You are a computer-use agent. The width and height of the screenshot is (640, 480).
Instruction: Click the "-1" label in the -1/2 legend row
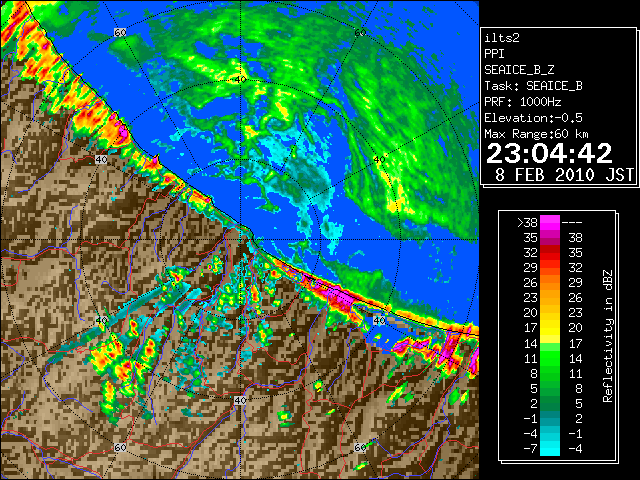click(530, 418)
